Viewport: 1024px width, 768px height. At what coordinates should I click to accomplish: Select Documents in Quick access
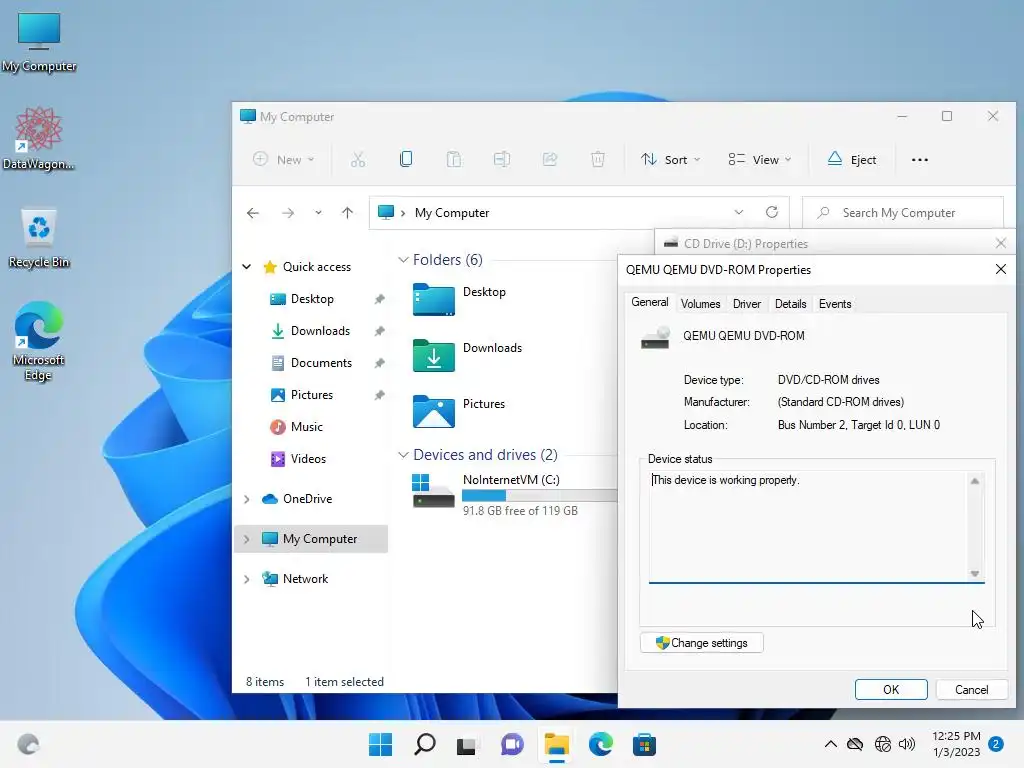pos(312,362)
